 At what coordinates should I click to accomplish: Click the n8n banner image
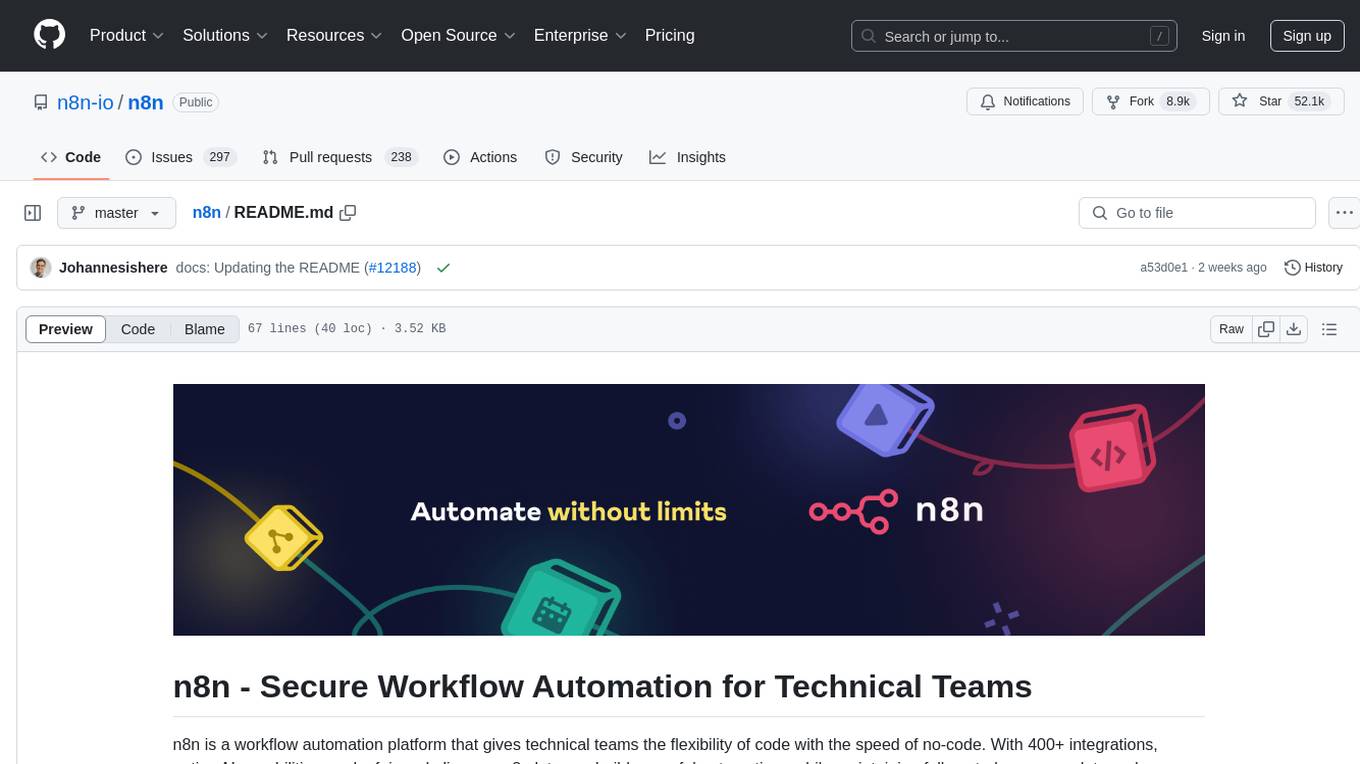[689, 510]
